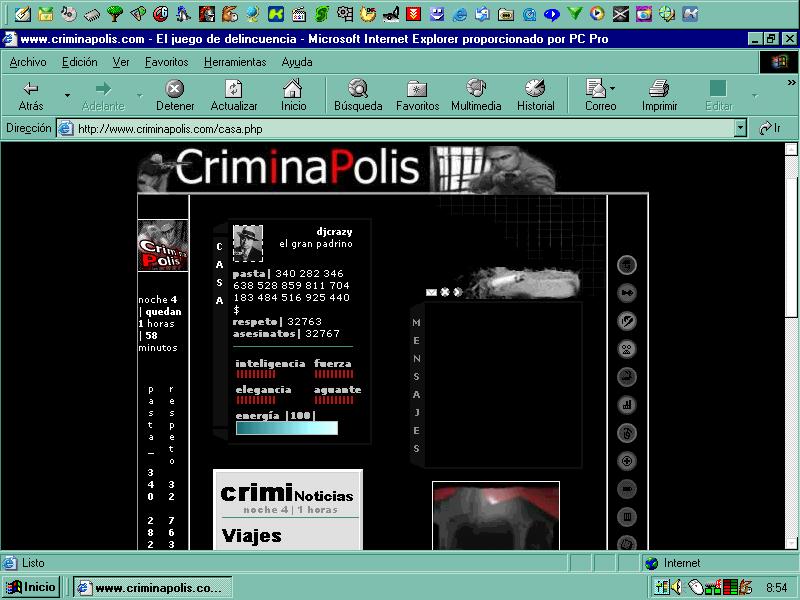Open the Viajes news headline
The image size is (800, 600).
click(x=252, y=536)
